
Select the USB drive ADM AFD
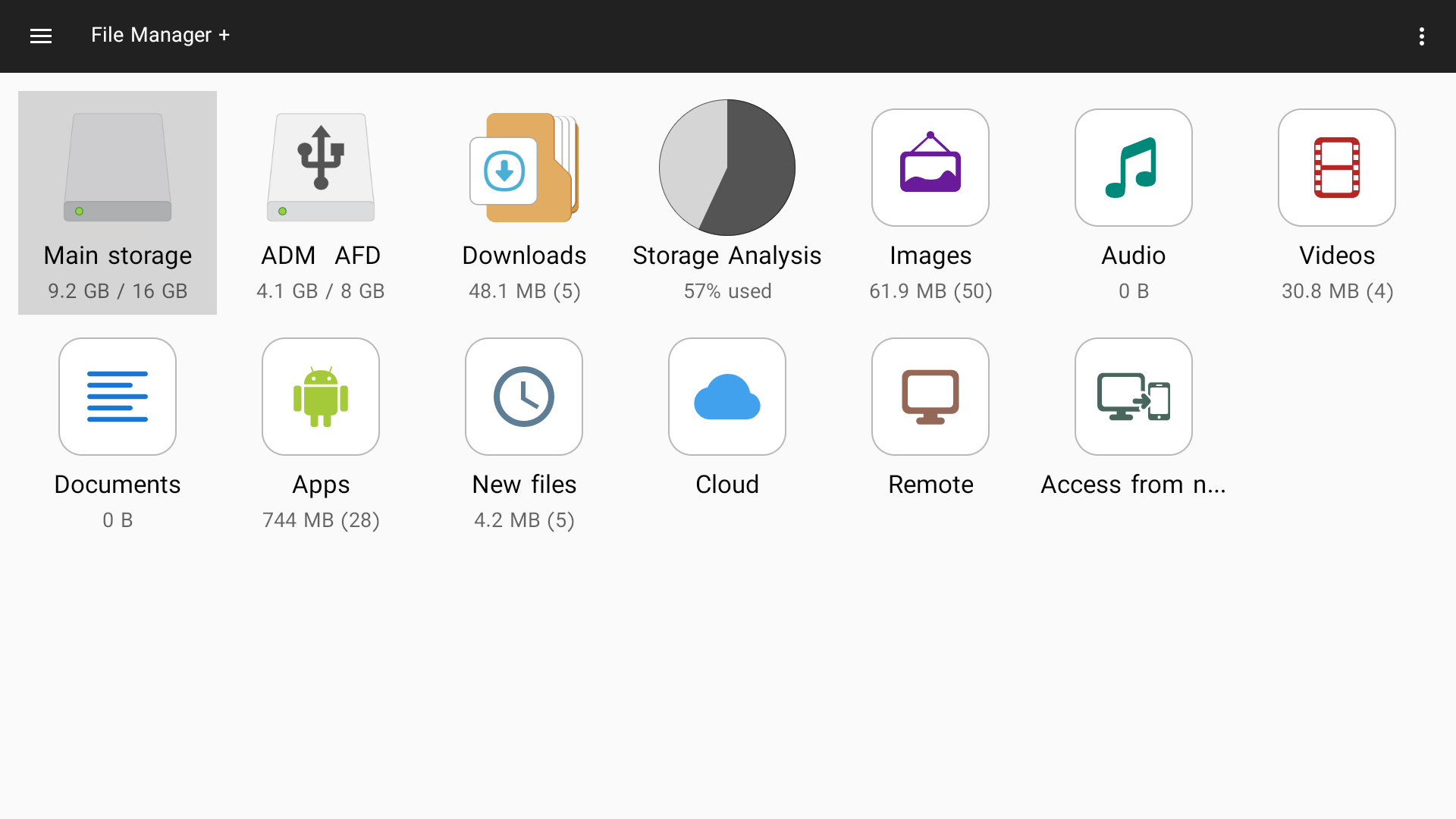coord(320,168)
